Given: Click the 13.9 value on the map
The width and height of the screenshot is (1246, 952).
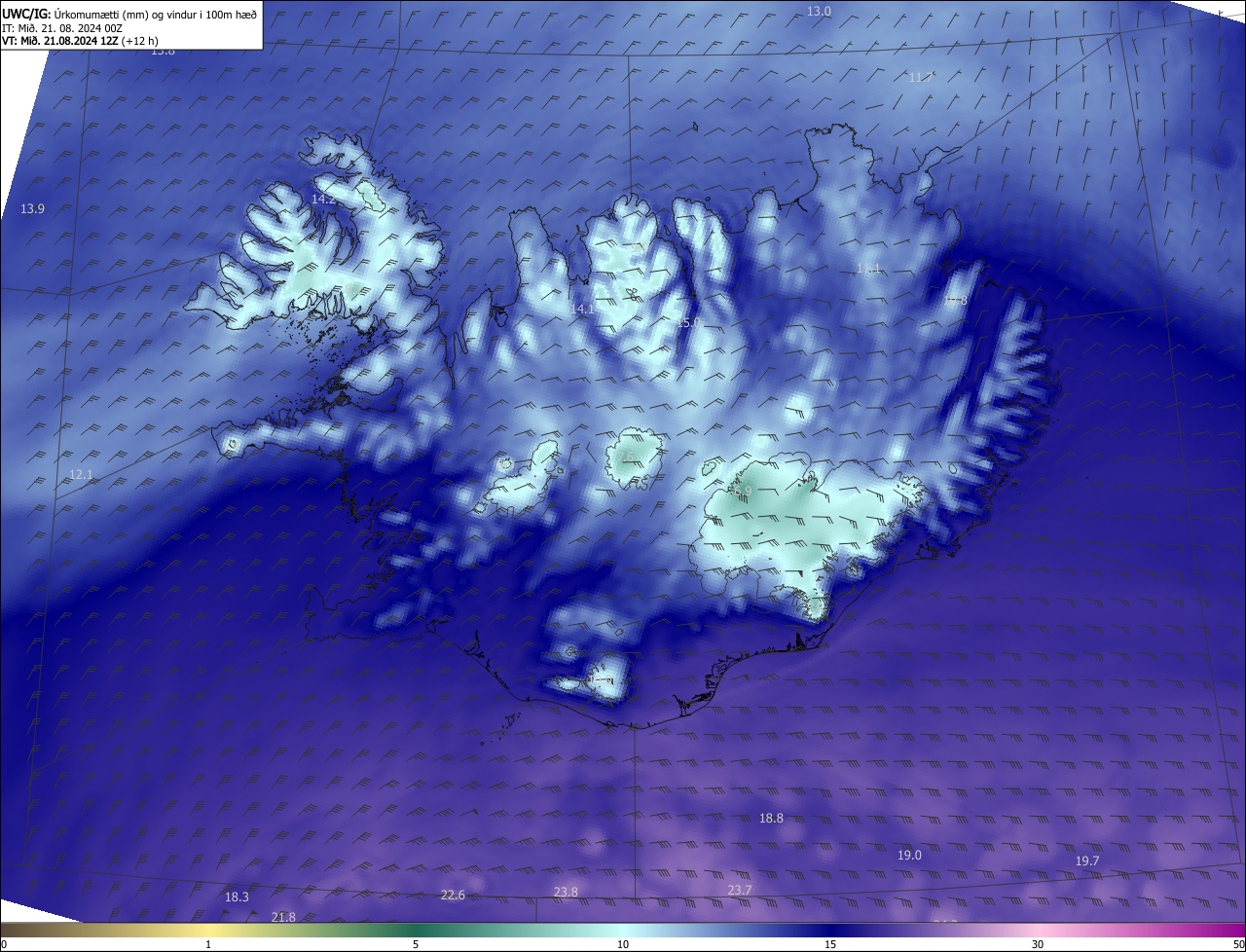Looking at the screenshot, I should [32, 209].
